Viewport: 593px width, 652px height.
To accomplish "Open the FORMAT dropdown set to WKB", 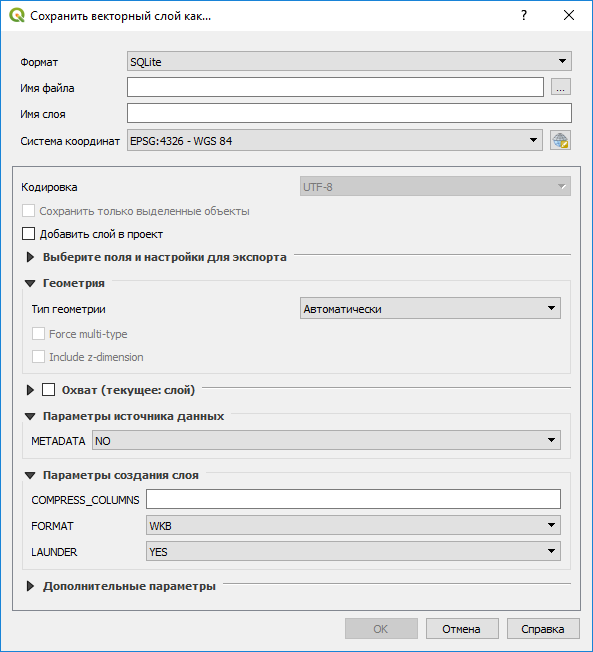I will point(353,526).
